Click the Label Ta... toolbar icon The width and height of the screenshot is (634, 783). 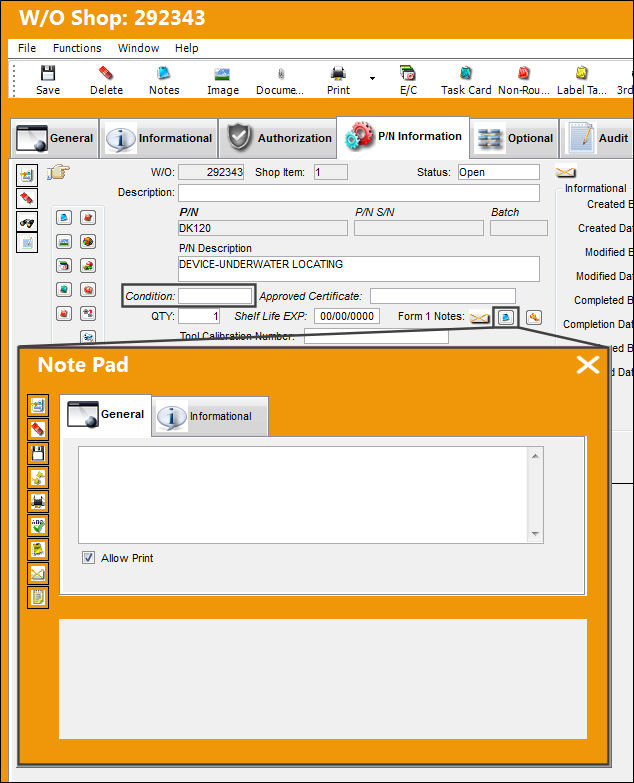[581, 80]
